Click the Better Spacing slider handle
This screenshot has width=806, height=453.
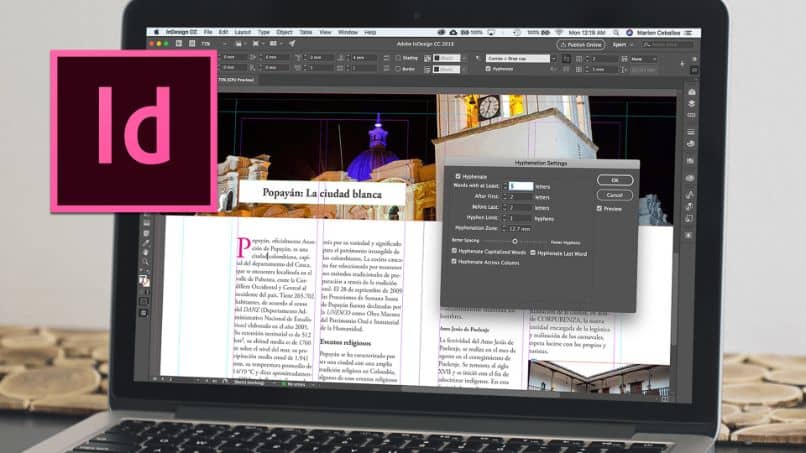coord(515,241)
